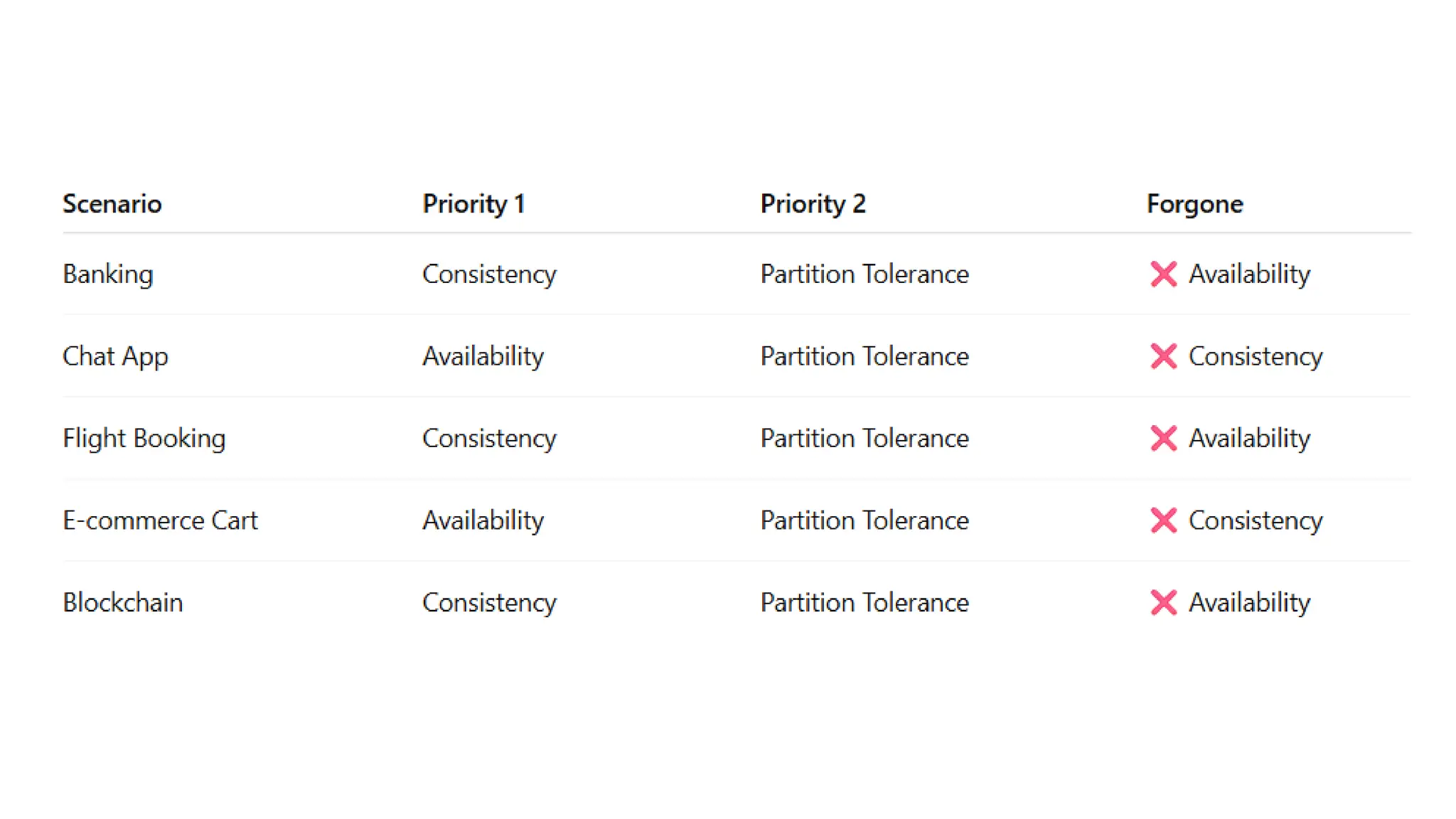The image size is (1456, 819).
Task: Click the Priority 1 column header
Action: (473, 204)
